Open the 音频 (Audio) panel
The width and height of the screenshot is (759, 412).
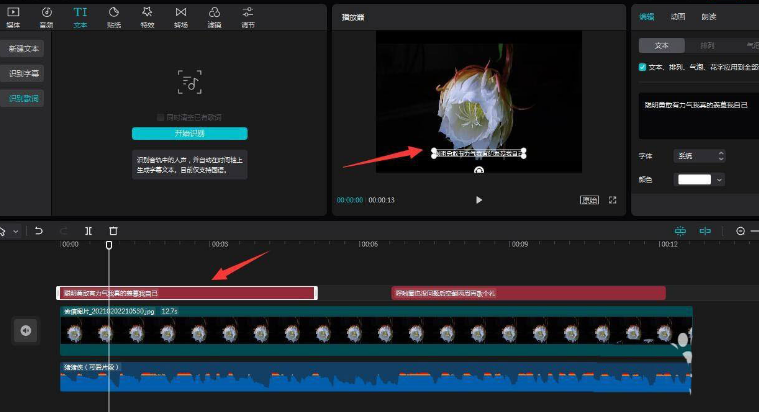tap(46, 17)
